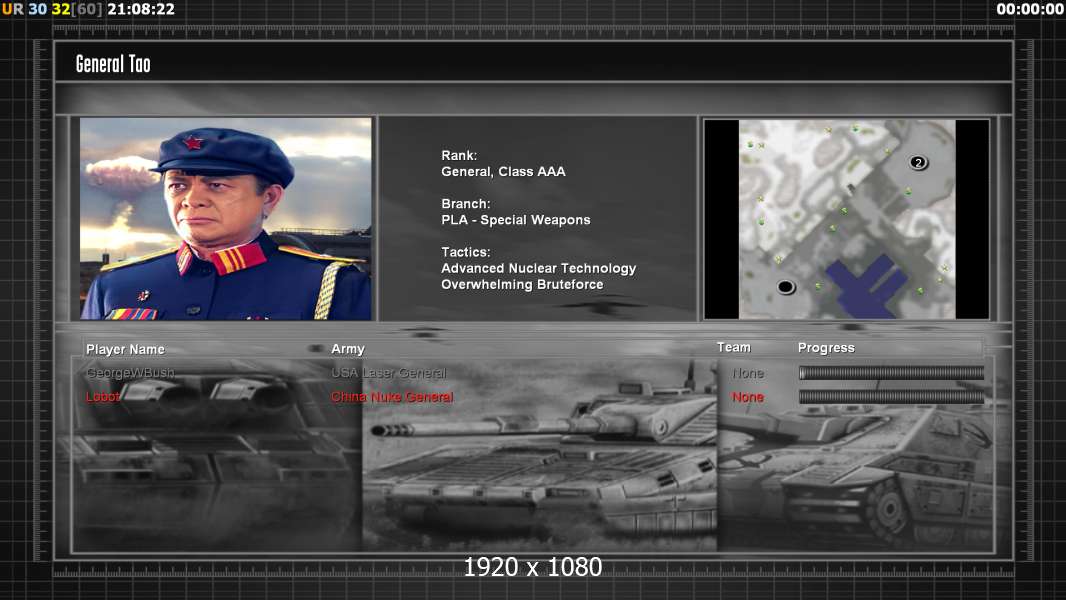Click the 21:08:22 clock readout
Screen dimensions: 1066x600
(141, 10)
